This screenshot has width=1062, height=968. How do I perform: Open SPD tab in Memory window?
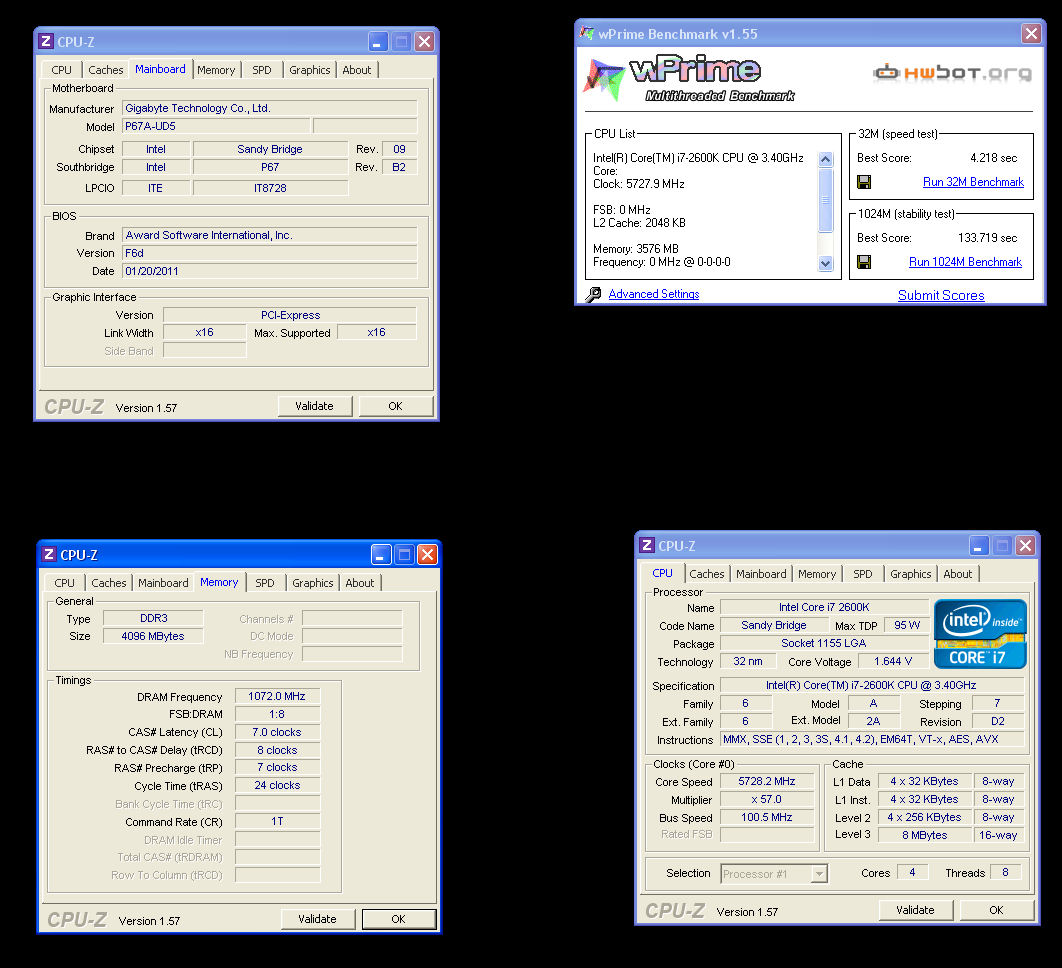pyautogui.click(x=265, y=583)
